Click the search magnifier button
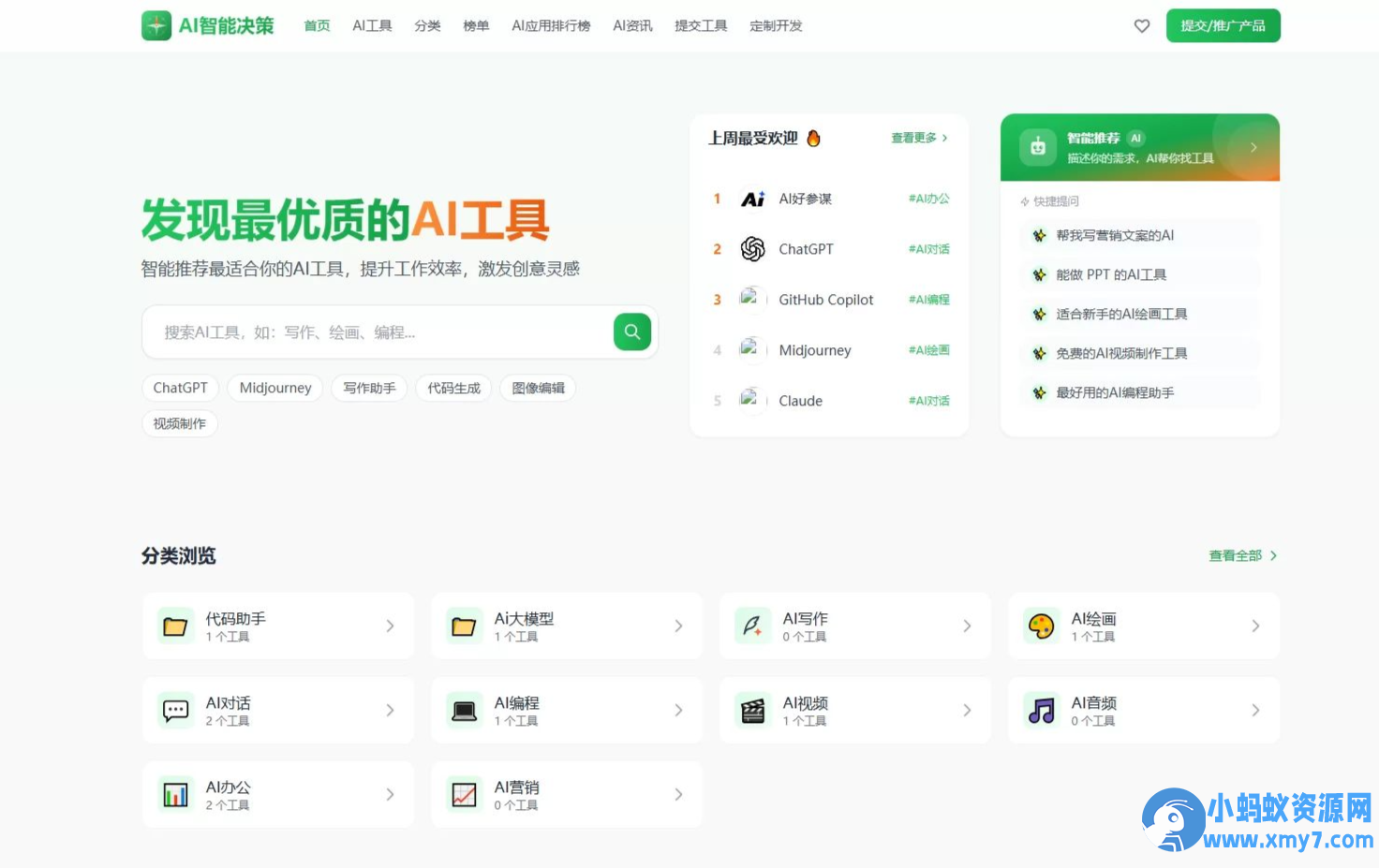Image resolution: width=1379 pixels, height=868 pixels. (x=631, y=331)
